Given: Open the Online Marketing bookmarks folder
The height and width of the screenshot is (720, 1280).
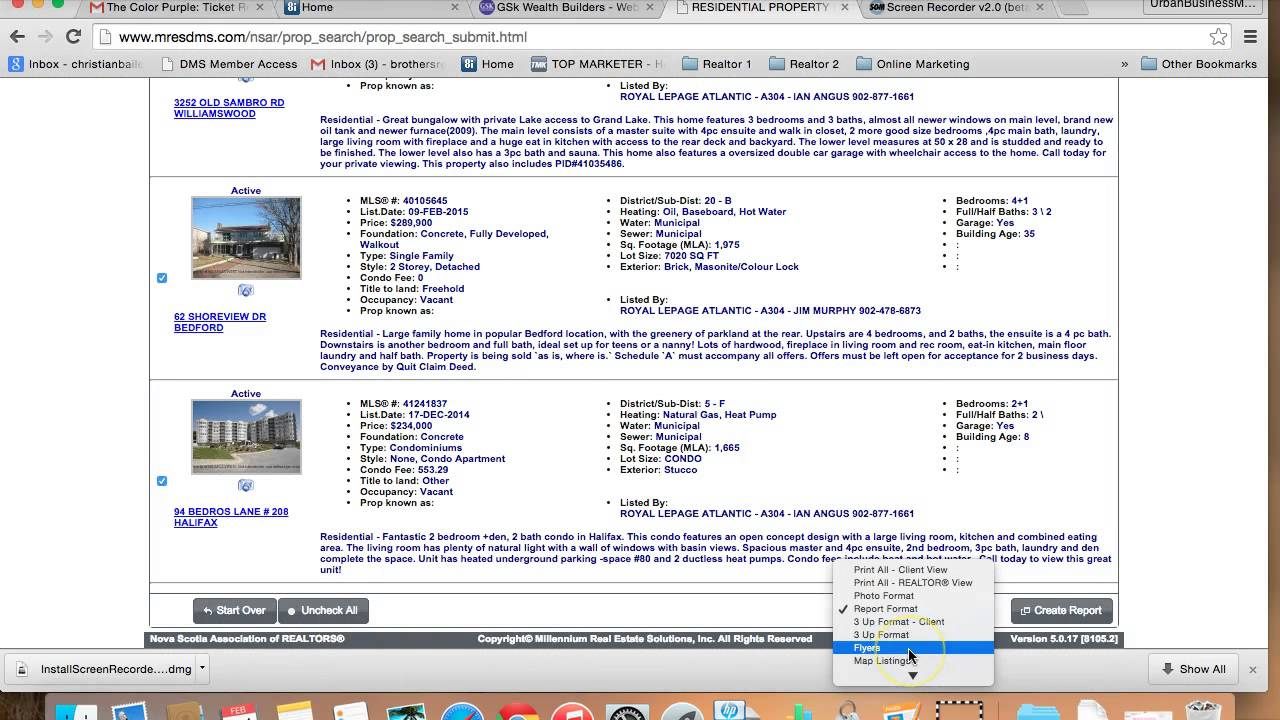Looking at the screenshot, I should tap(913, 64).
